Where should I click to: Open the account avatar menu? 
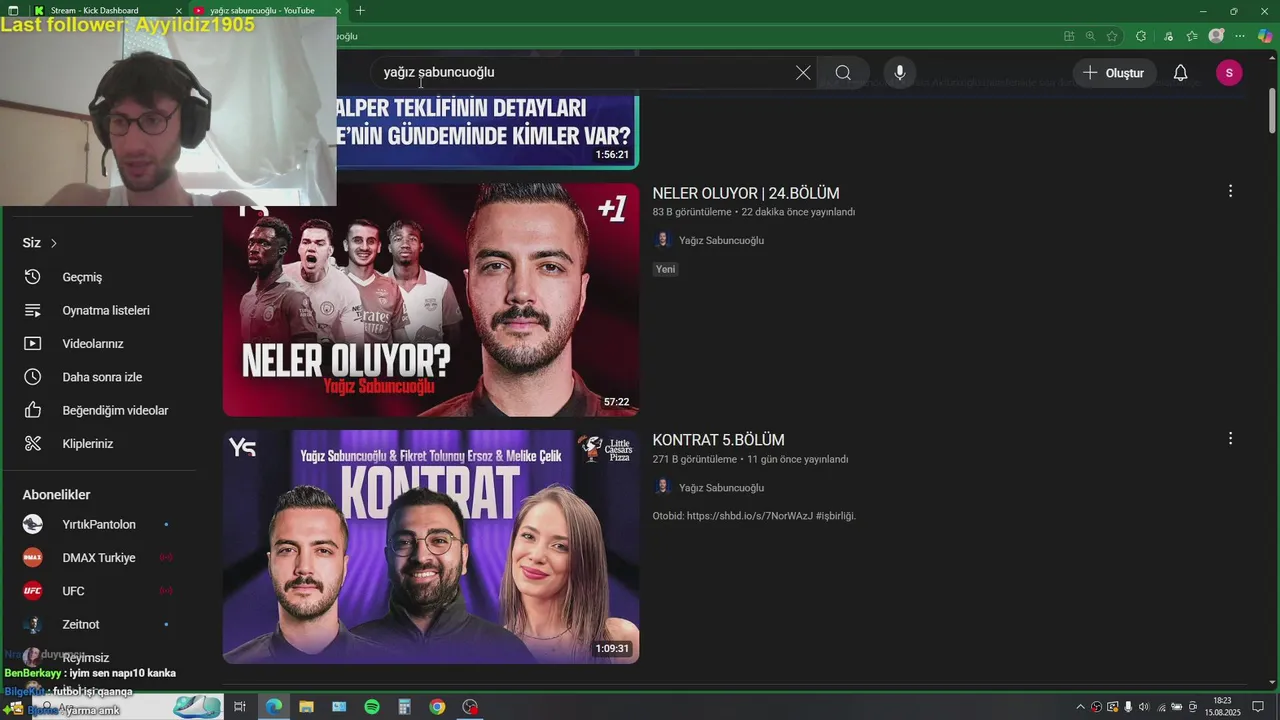coord(1229,73)
